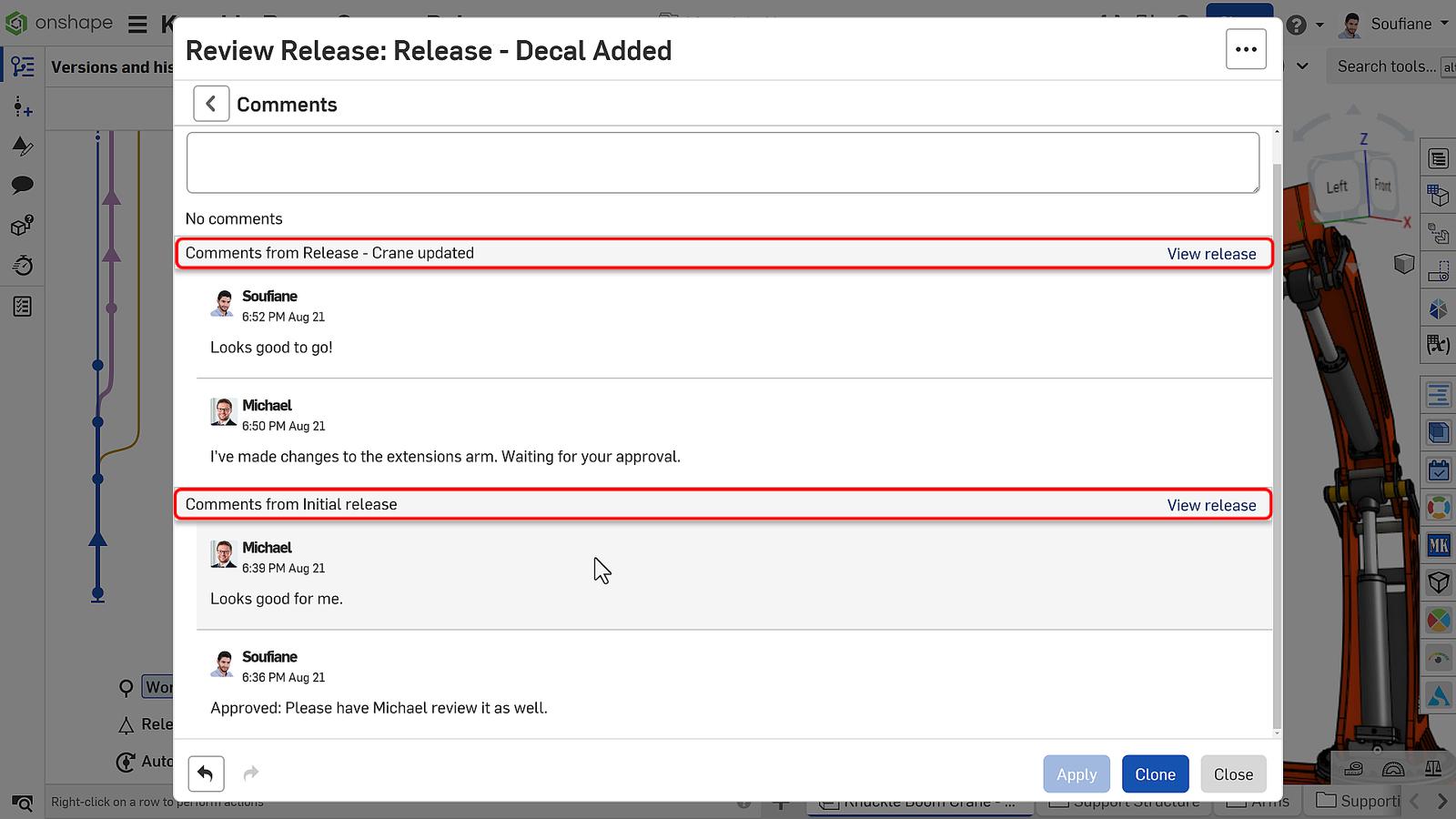Click the part question-mark help icon in sidebar
The height and width of the screenshot is (819, 1456).
(22, 227)
